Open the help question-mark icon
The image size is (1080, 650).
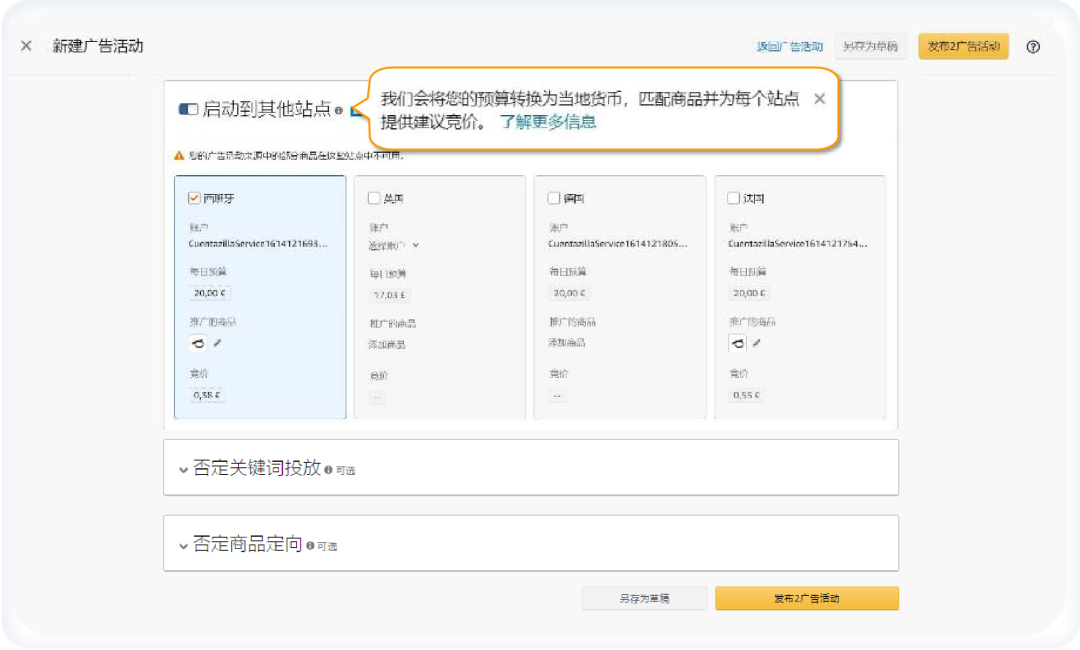(1034, 46)
